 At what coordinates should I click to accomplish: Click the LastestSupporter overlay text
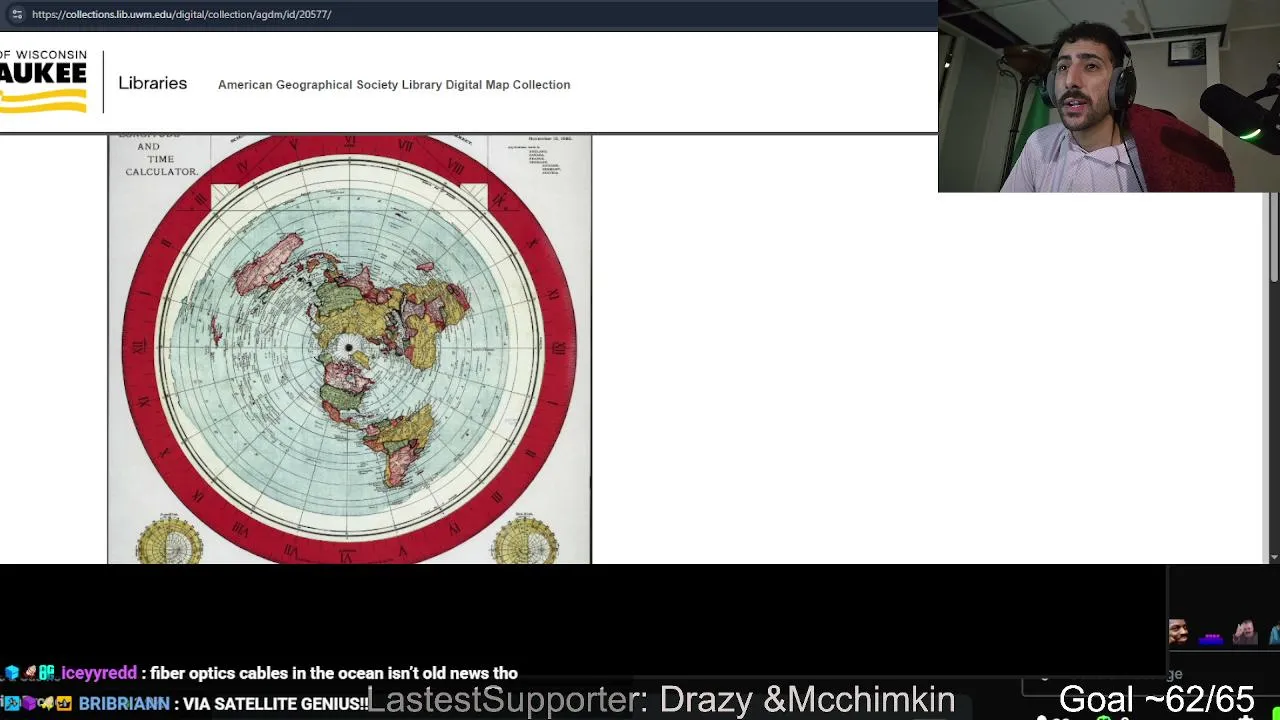[661, 700]
